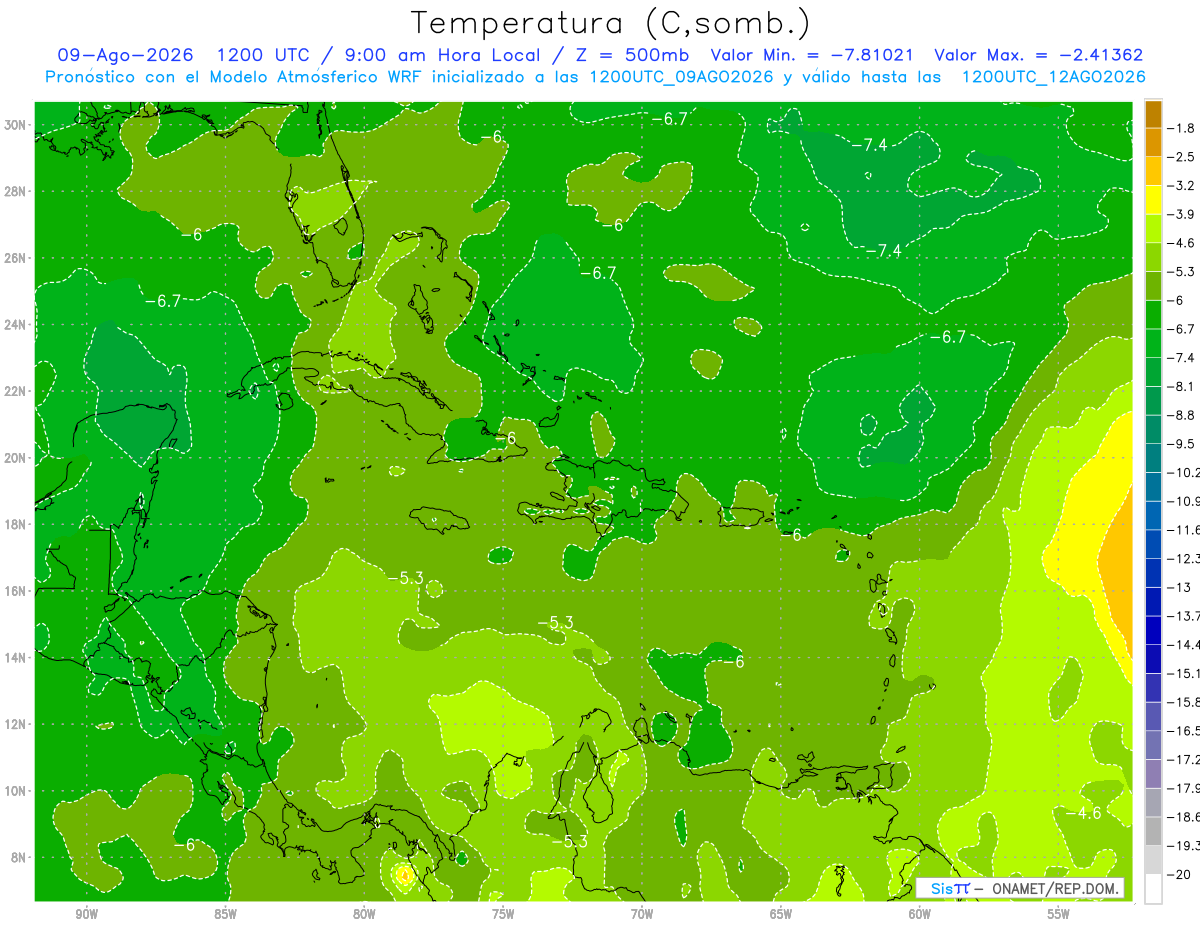Image resolution: width=1200 pixels, height=927 pixels.
Task: Click the '22N' latitude axis label
Action: click(x=15, y=391)
